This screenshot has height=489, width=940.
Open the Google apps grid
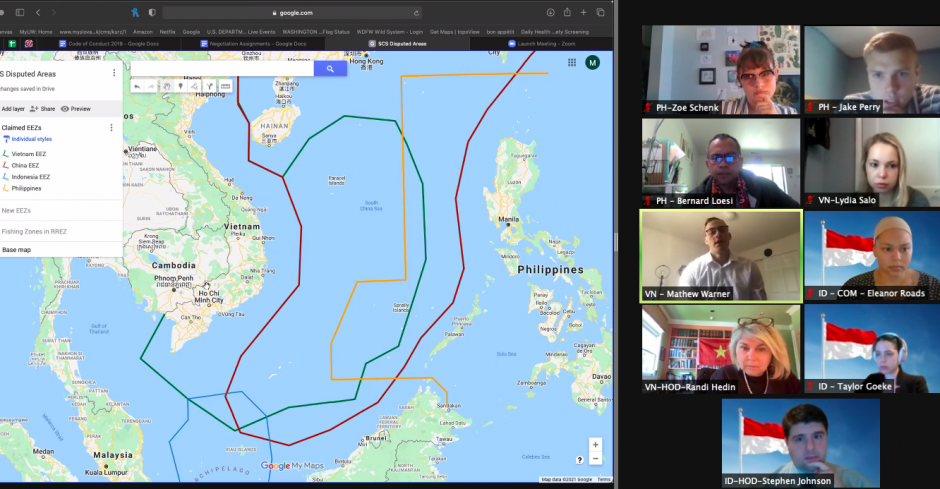click(572, 62)
